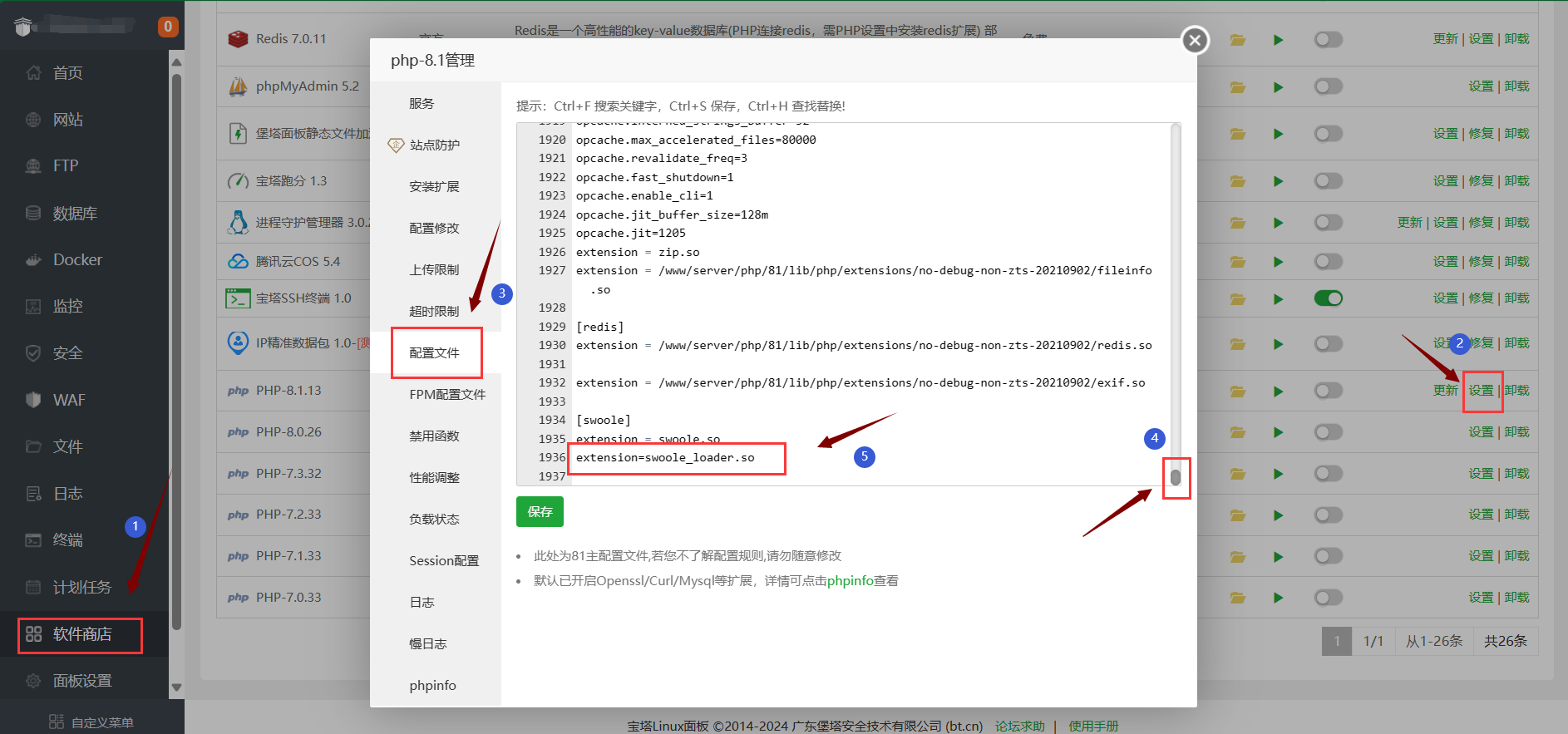The width and height of the screenshot is (1568, 734).
Task: Click the 文件 folder icon in sidebar
Action: coord(33,446)
